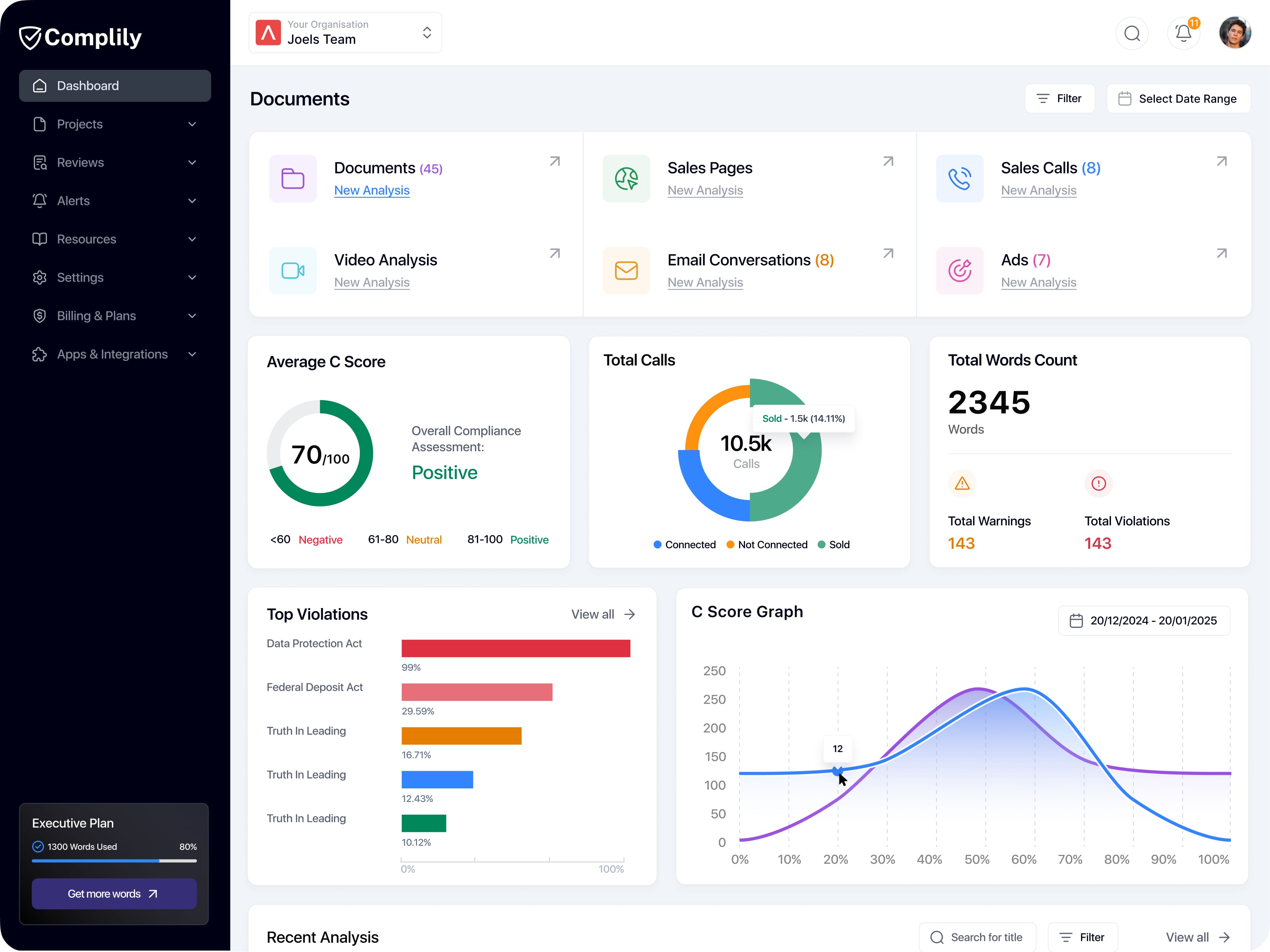This screenshot has height=952, width=1270.
Task: Click the Email Conversations envelope icon
Action: [x=626, y=270]
